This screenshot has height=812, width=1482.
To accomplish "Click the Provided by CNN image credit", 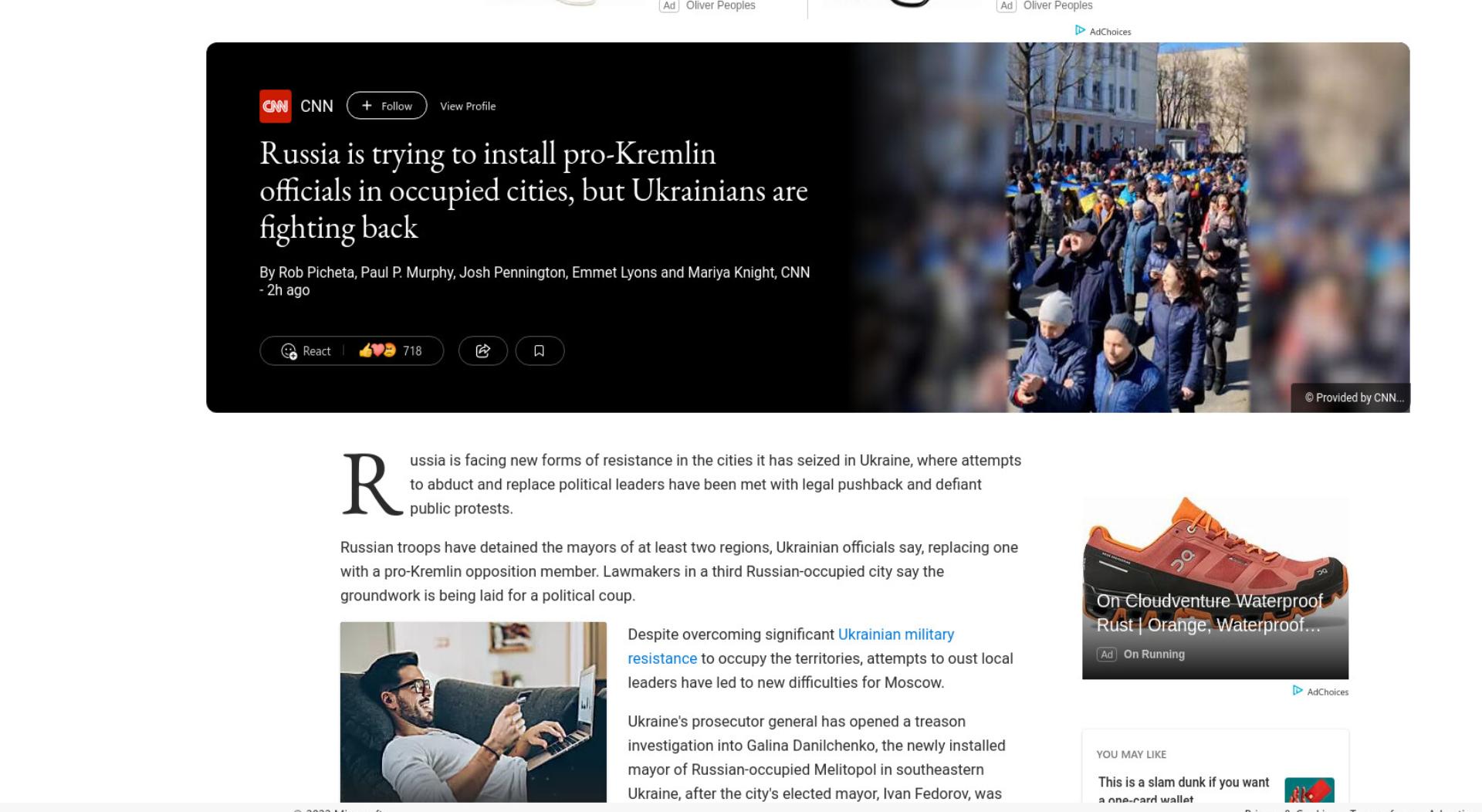I will [1354, 398].
